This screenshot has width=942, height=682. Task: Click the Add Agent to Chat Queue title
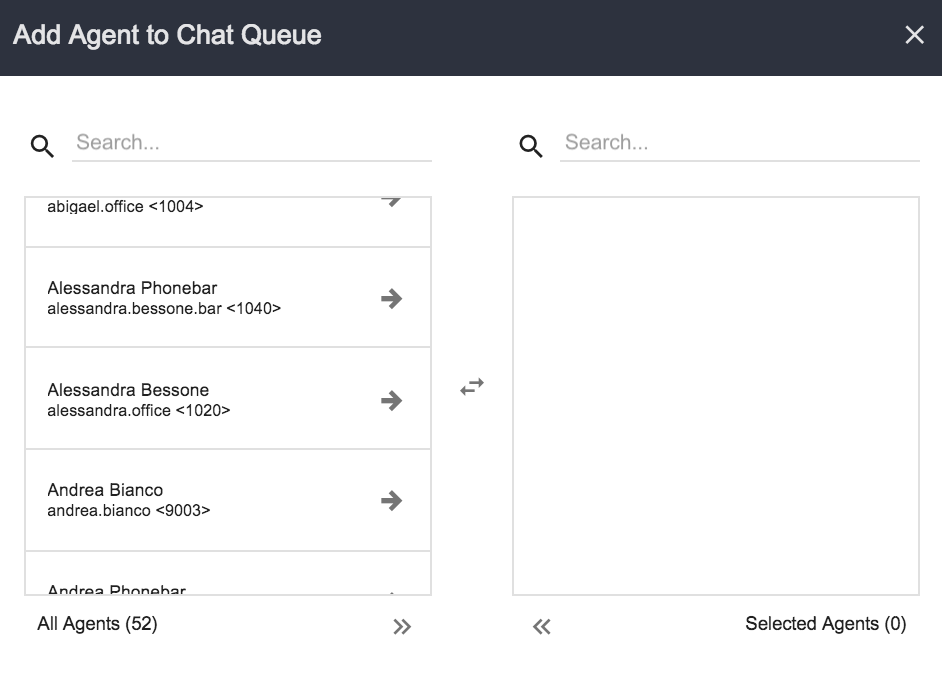point(167,35)
